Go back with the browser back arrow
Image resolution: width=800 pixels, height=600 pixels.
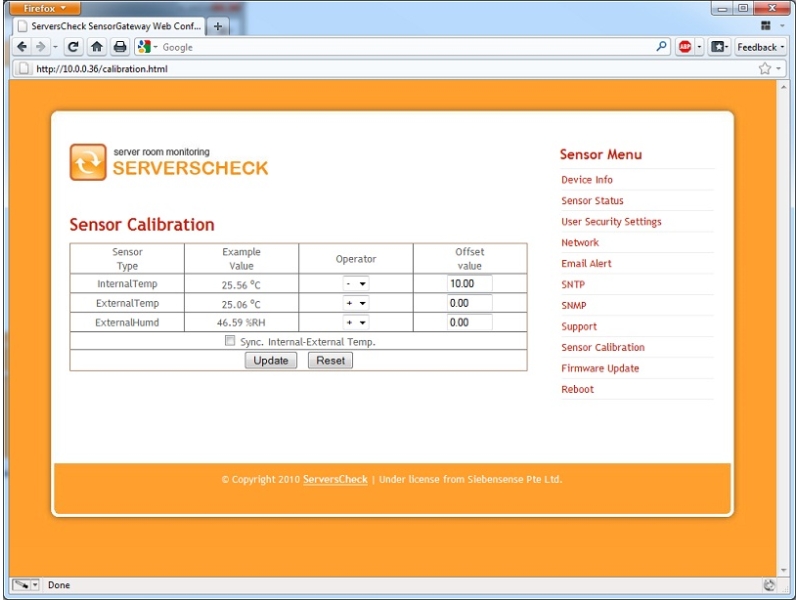[22, 47]
